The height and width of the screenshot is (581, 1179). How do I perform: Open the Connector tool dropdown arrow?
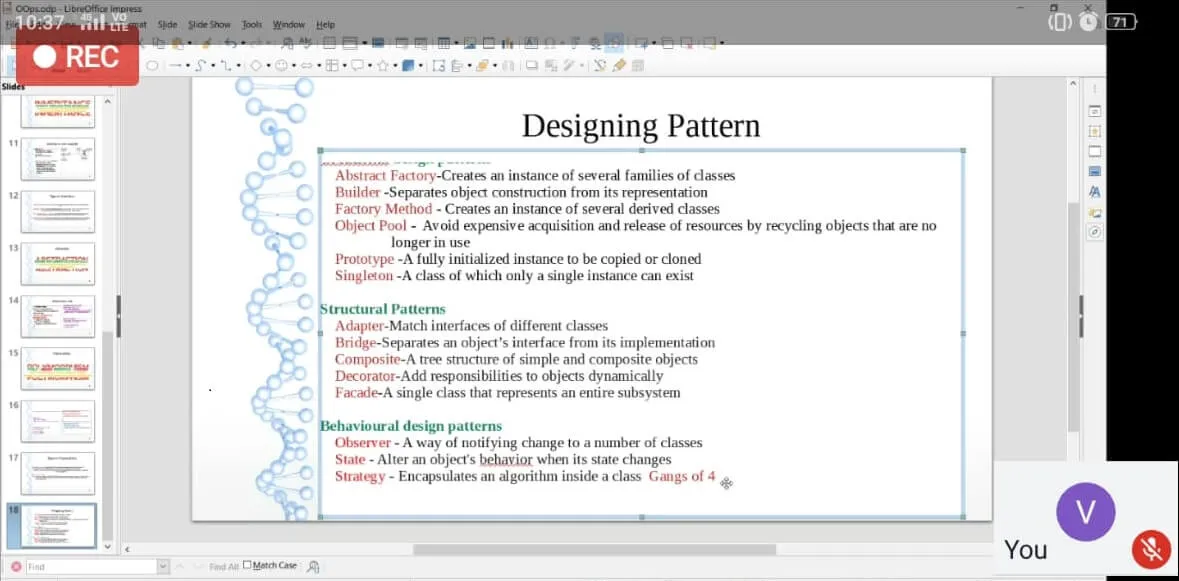238,66
